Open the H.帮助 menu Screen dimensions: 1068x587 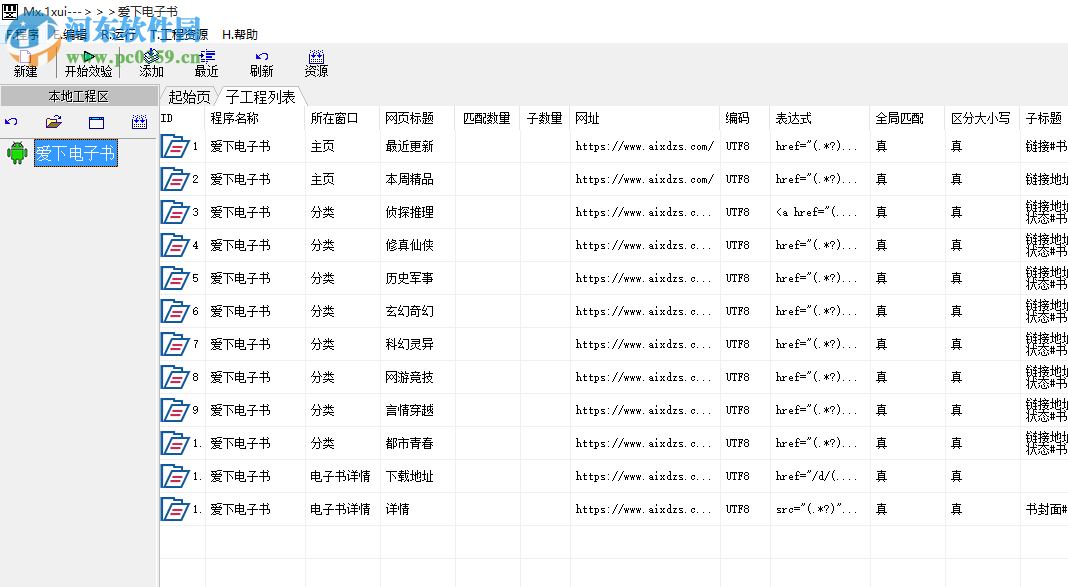click(x=240, y=33)
